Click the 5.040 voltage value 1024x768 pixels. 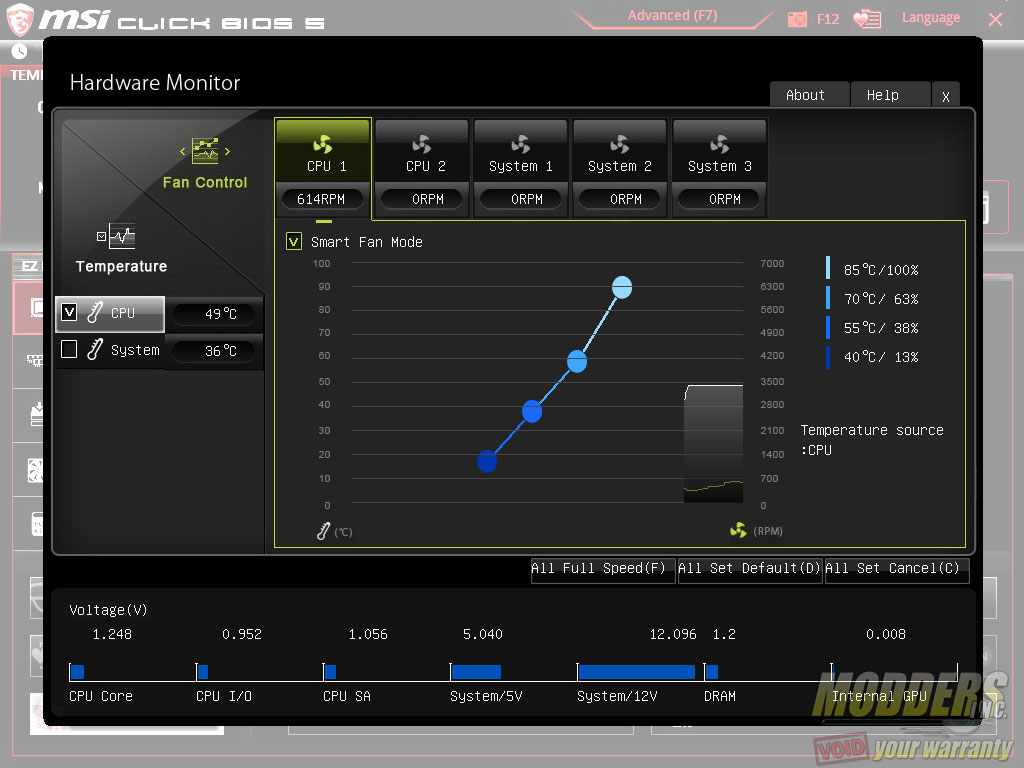483,634
